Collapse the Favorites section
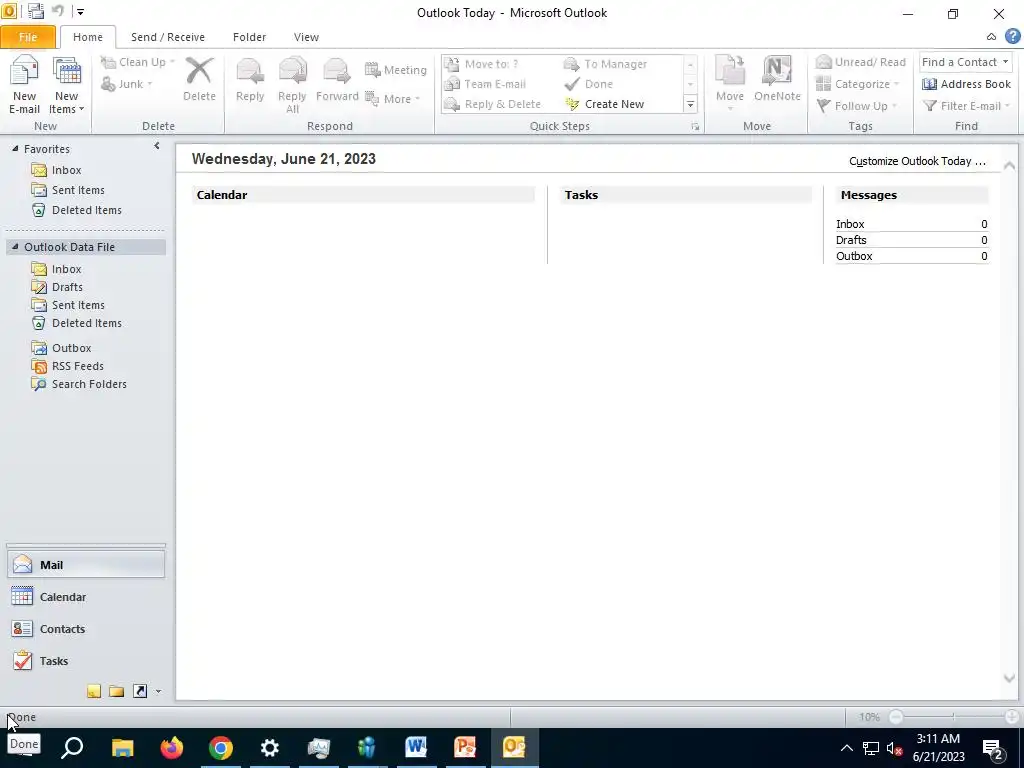This screenshot has height=768, width=1024. pyautogui.click(x=15, y=149)
